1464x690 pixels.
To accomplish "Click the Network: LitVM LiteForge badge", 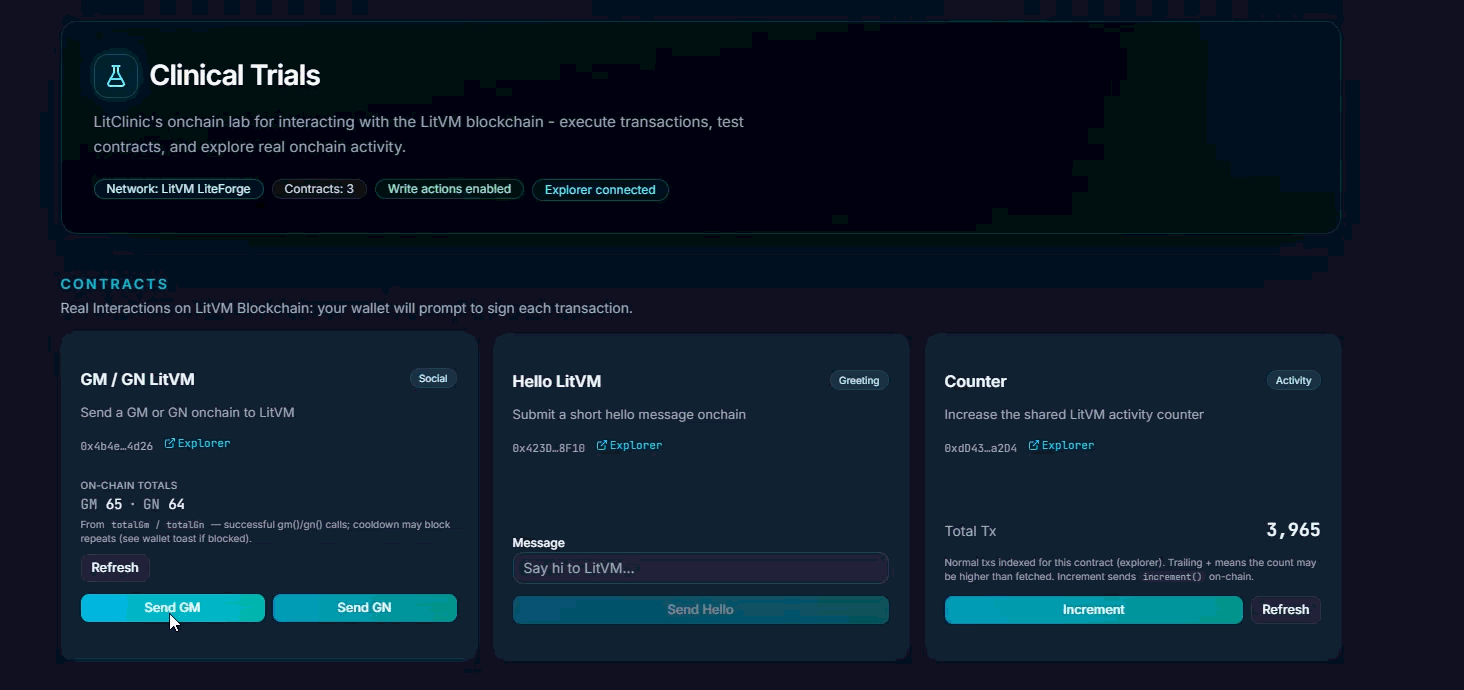I will [178, 189].
